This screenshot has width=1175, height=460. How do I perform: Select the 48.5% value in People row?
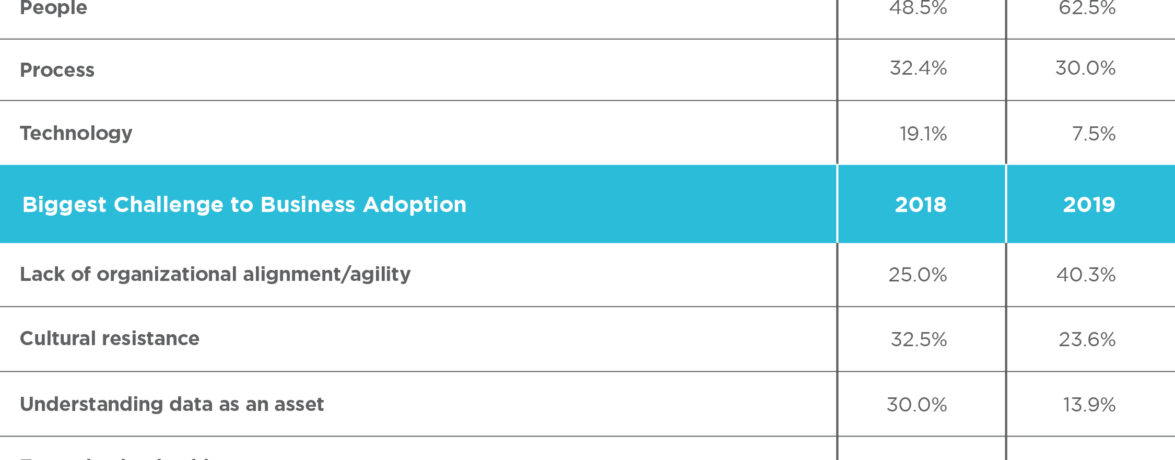click(x=917, y=9)
